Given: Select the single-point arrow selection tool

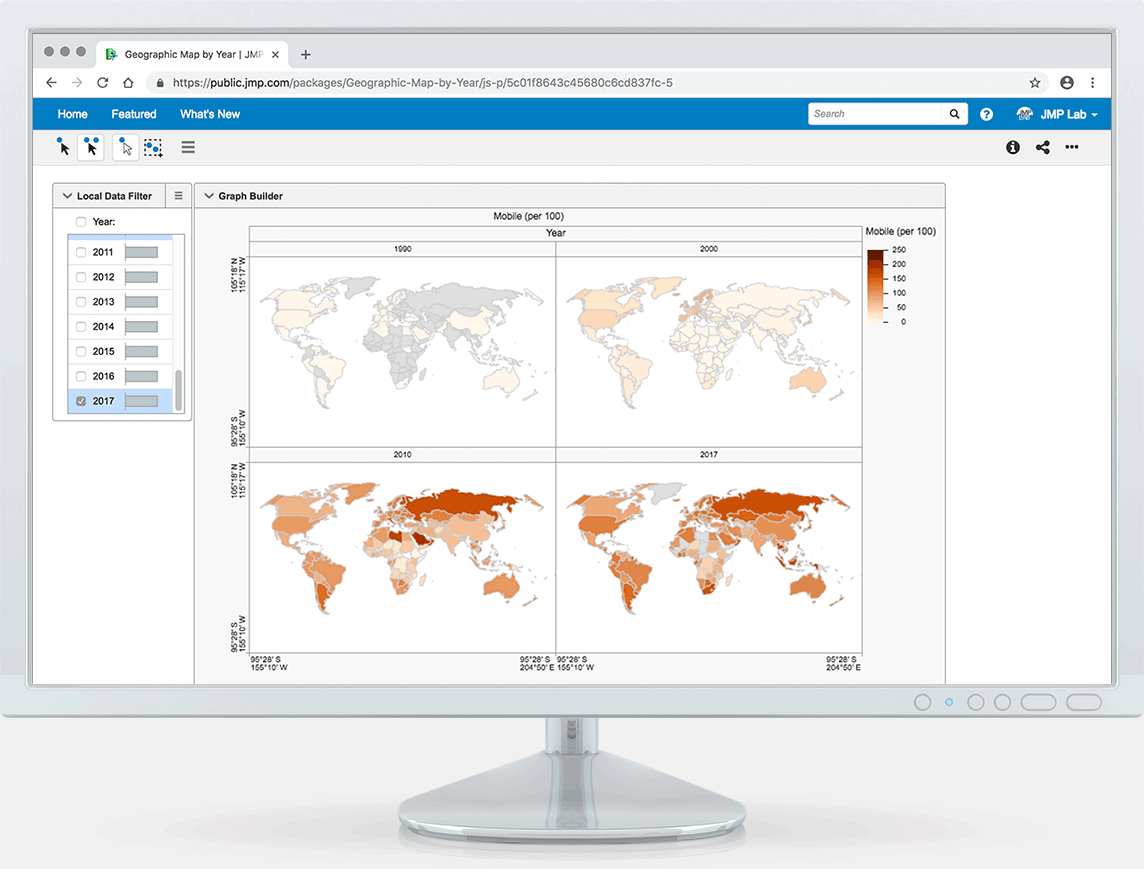Looking at the screenshot, I should (63, 147).
